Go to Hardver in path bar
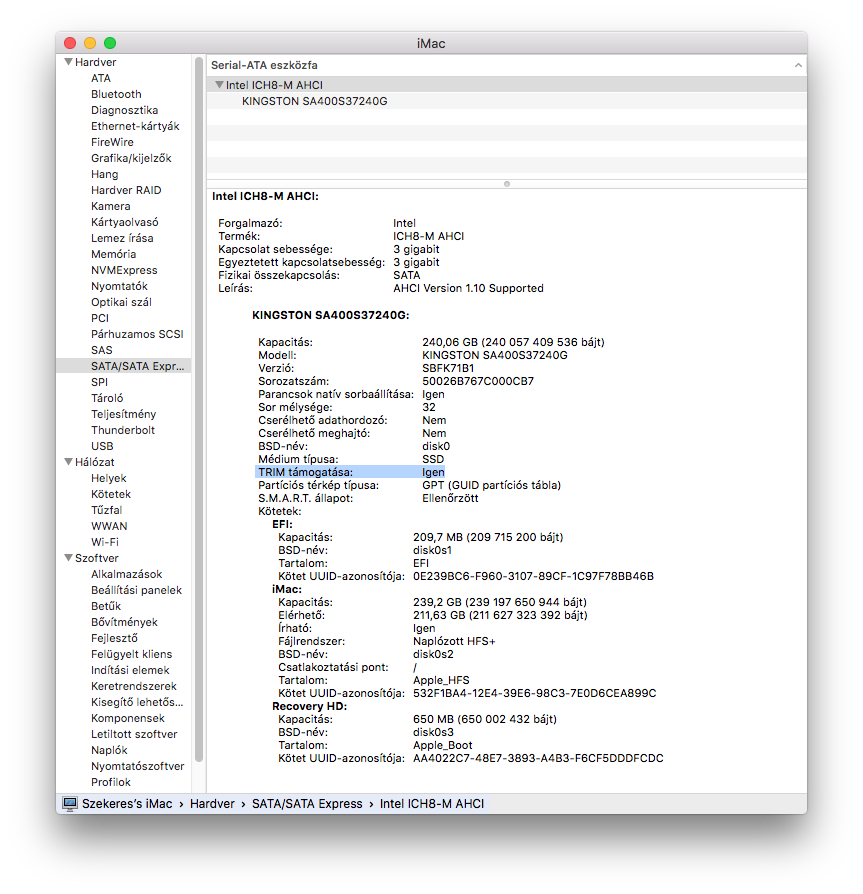 [x=212, y=803]
